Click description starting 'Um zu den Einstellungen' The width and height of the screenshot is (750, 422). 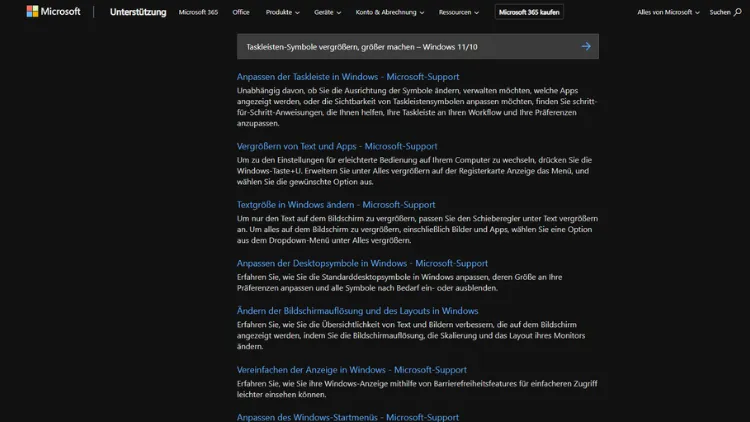click(x=414, y=171)
